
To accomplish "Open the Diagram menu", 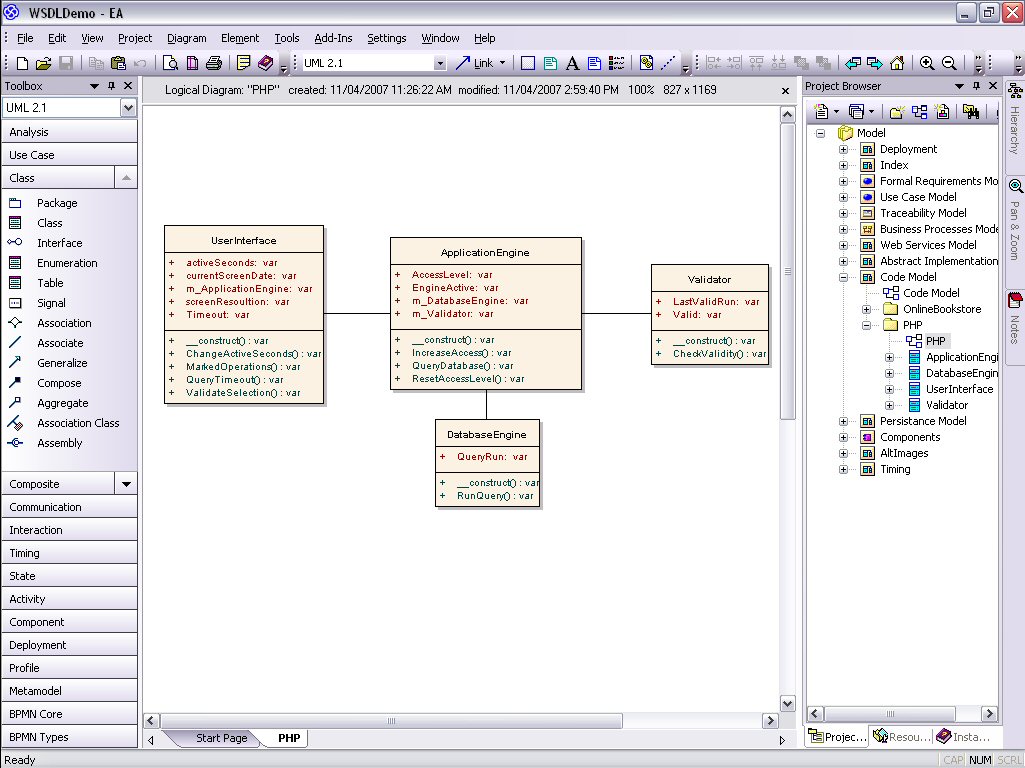I will [186, 38].
